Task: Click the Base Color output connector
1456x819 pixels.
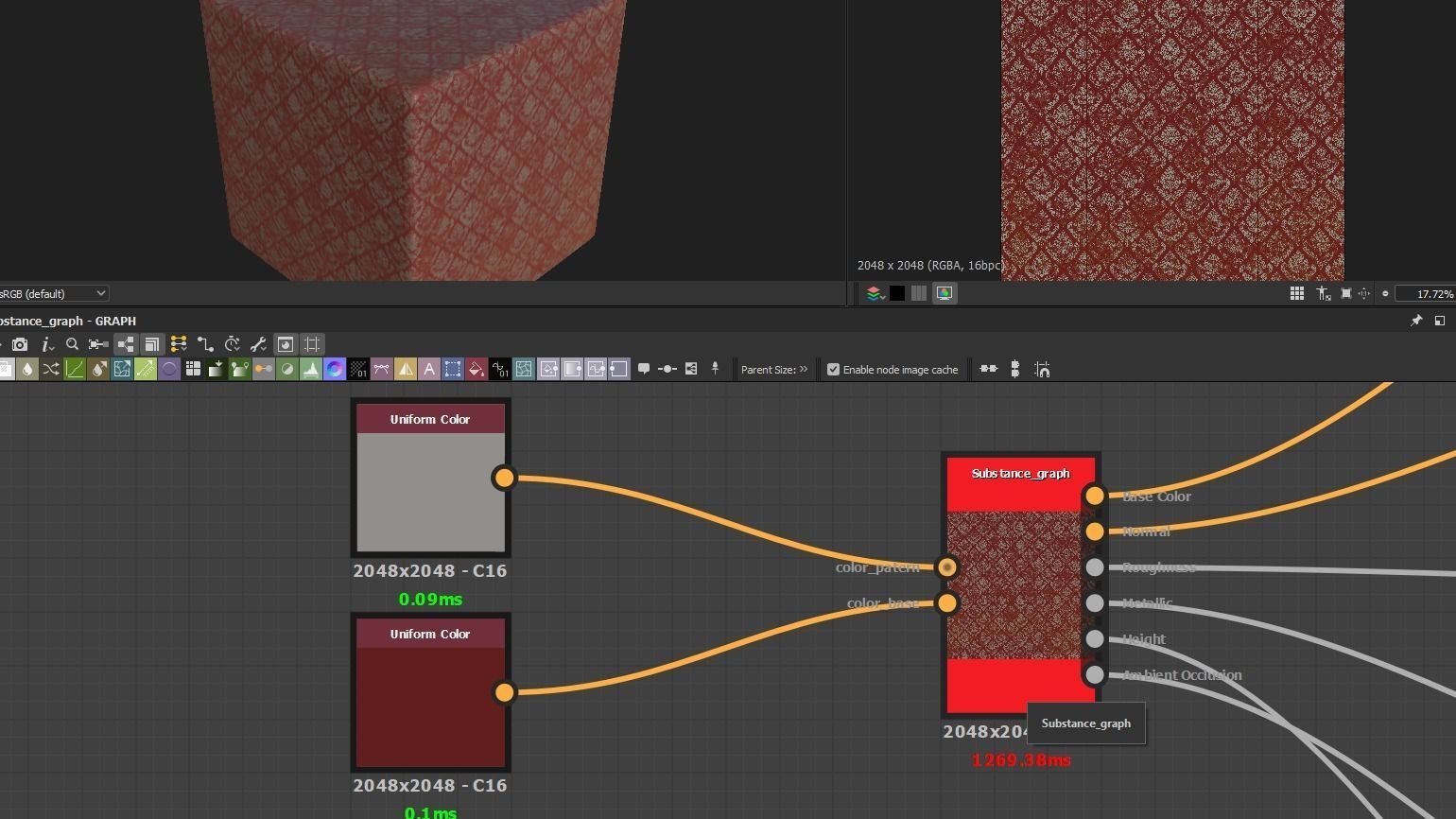Action: (x=1094, y=496)
